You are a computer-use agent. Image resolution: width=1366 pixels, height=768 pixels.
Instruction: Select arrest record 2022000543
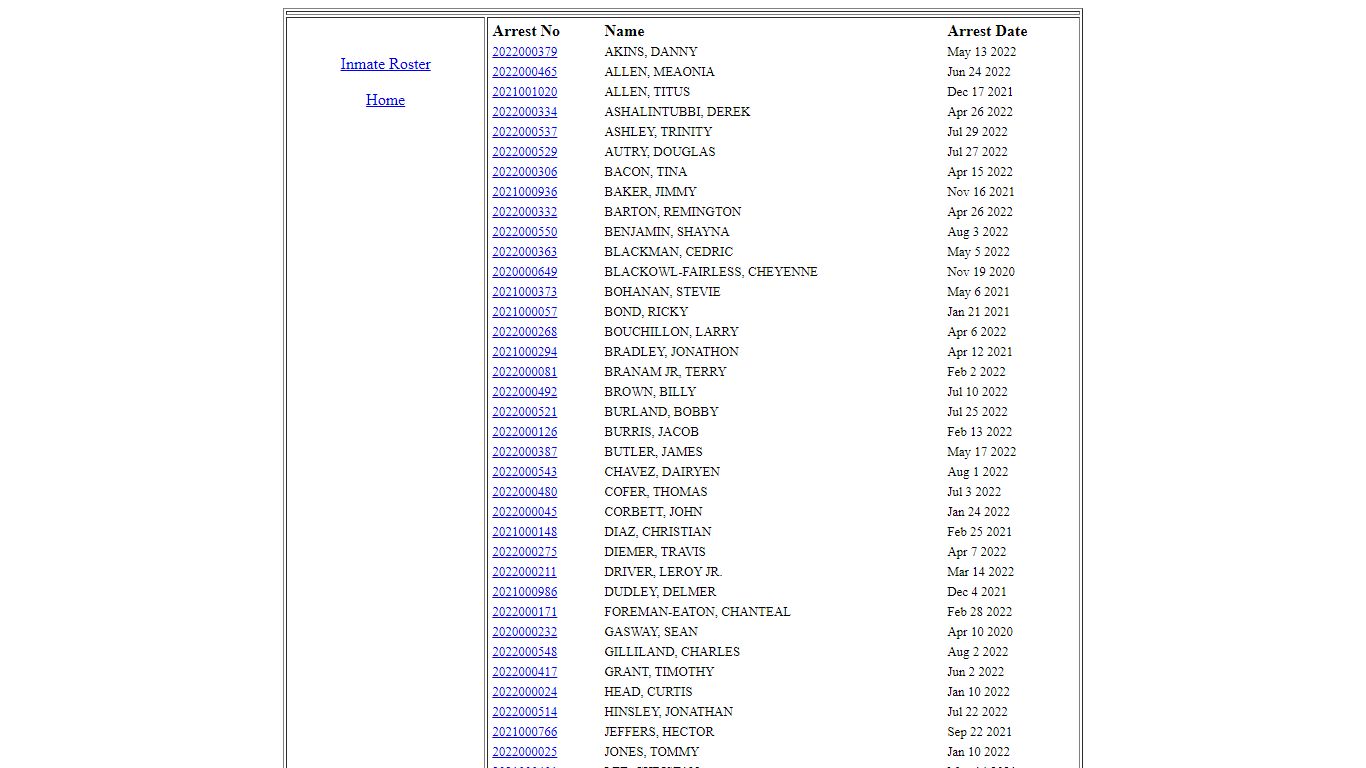[524, 472]
